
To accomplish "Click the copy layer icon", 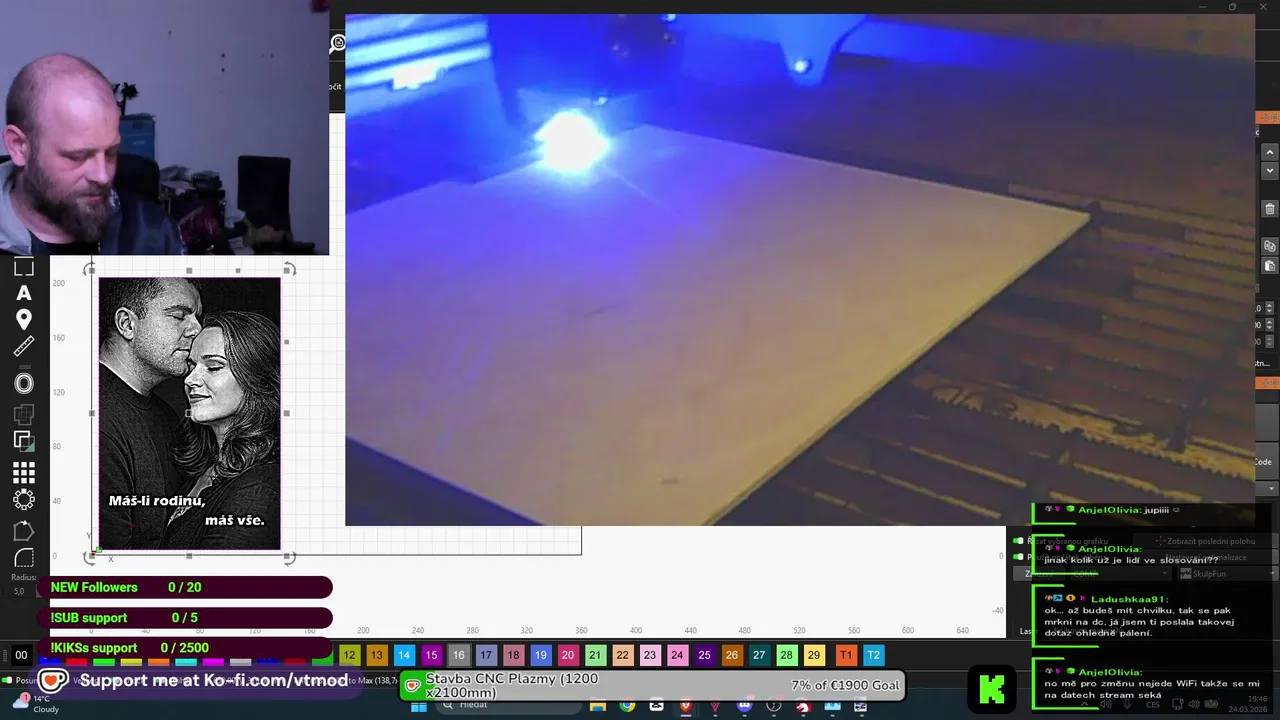I will coord(1270,246).
